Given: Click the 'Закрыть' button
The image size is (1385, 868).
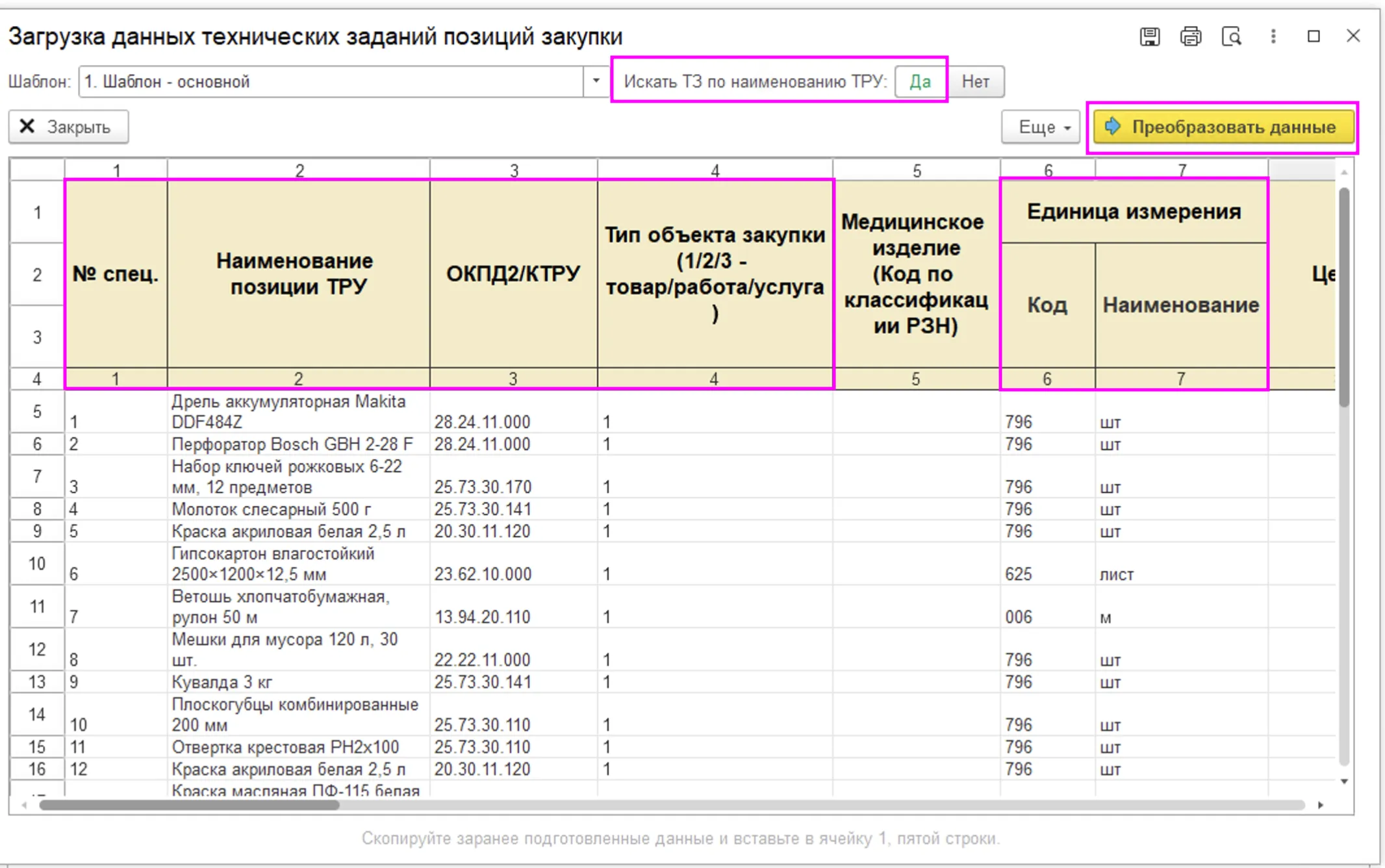Looking at the screenshot, I should click(x=68, y=127).
